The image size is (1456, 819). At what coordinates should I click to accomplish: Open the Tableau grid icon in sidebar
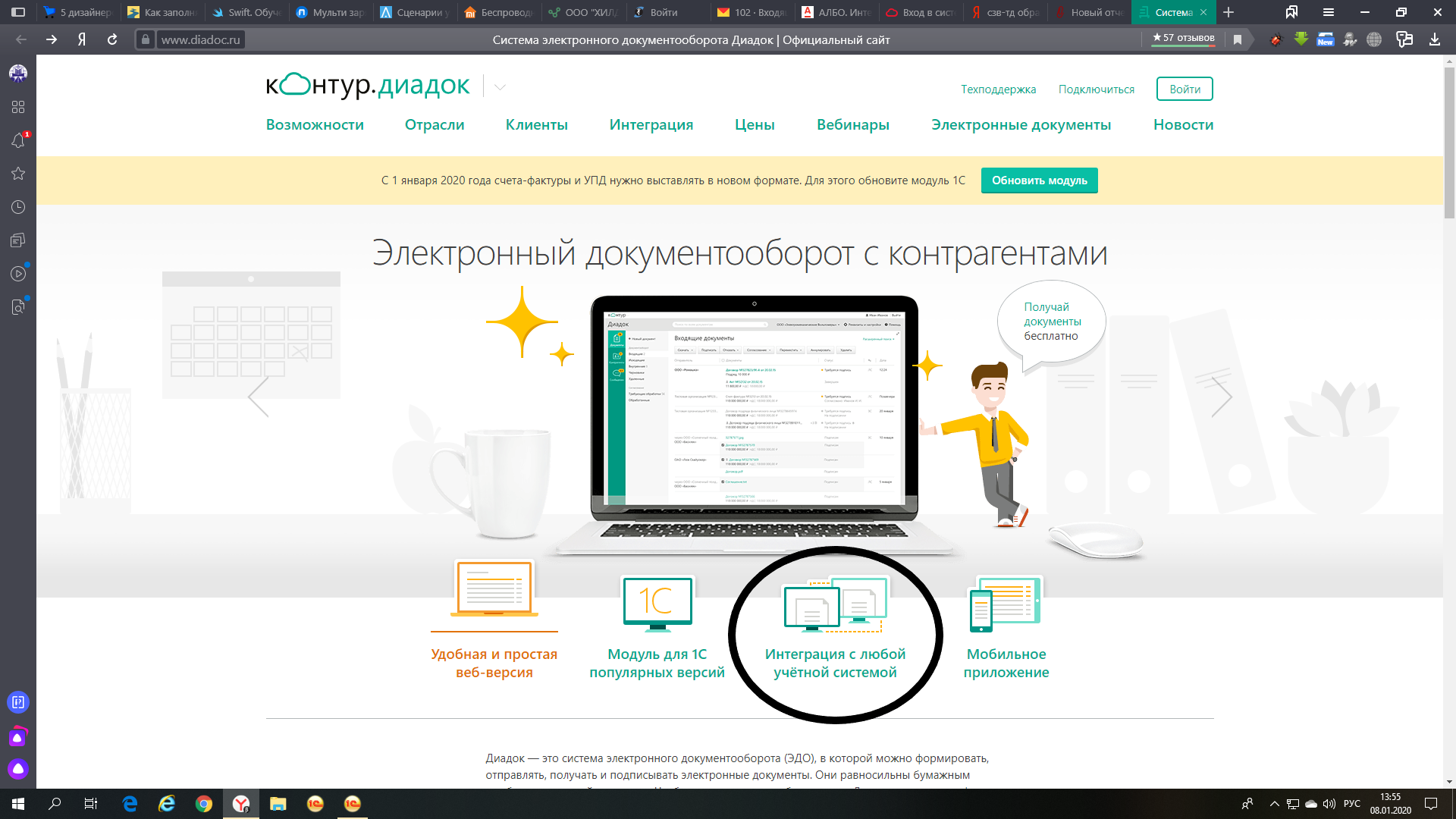point(18,107)
